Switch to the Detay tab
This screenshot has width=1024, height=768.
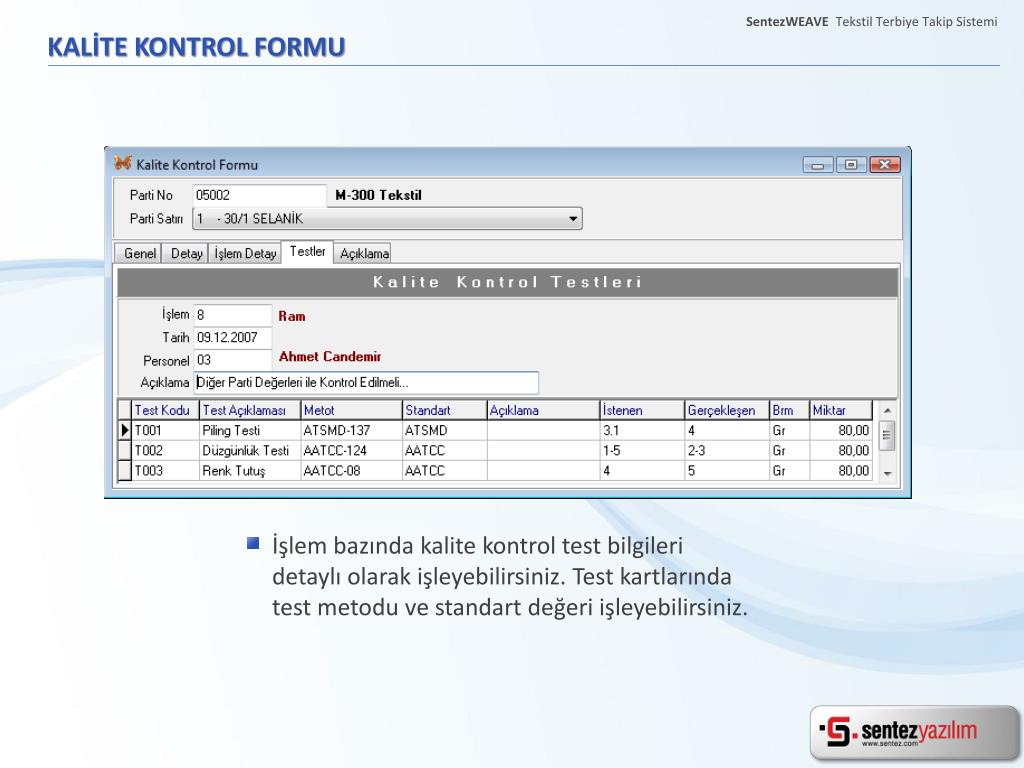186,253
